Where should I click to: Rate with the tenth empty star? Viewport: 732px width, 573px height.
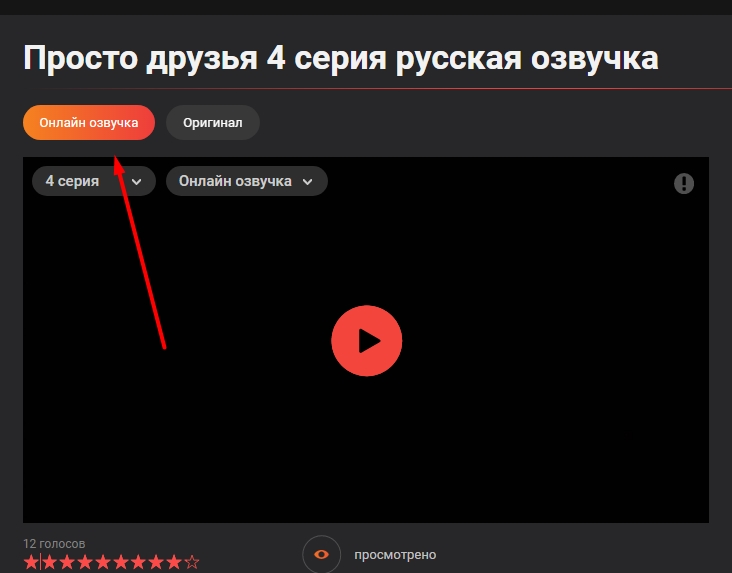pyautogui.click(x=192, y=563)
